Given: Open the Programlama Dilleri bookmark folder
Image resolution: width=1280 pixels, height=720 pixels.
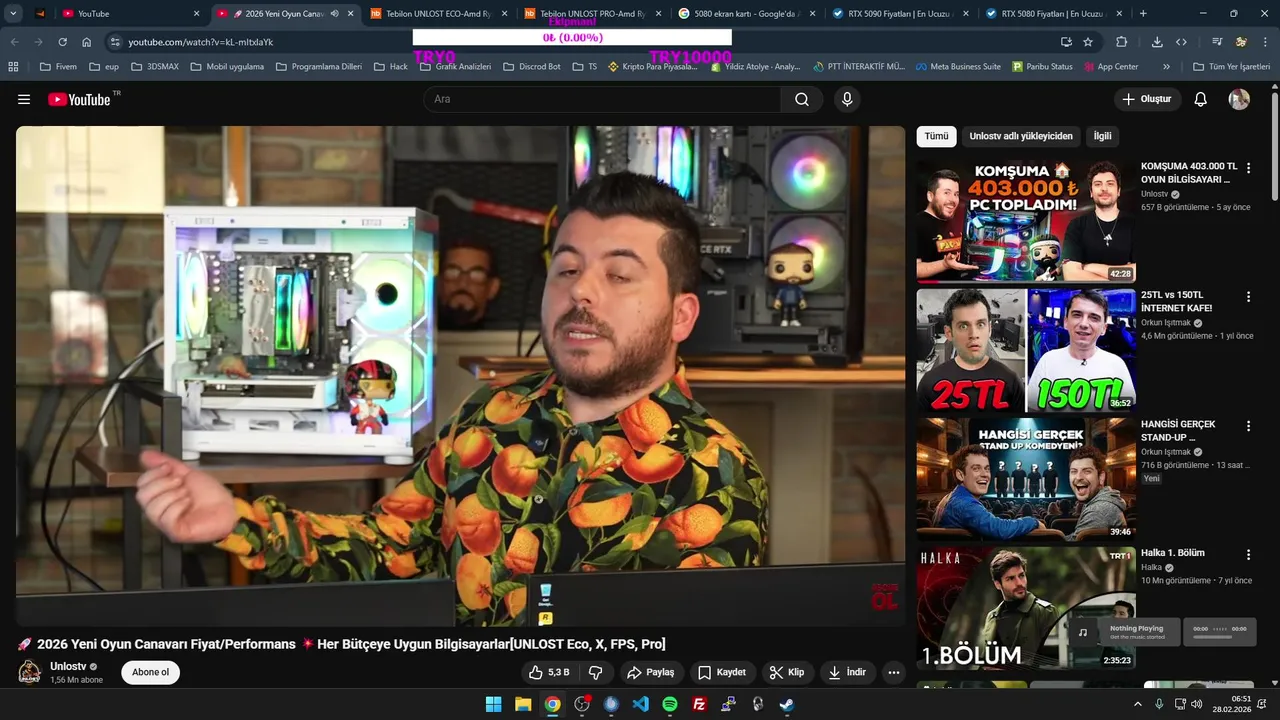Looking at the screenshot, I should [x=318, y=67].
